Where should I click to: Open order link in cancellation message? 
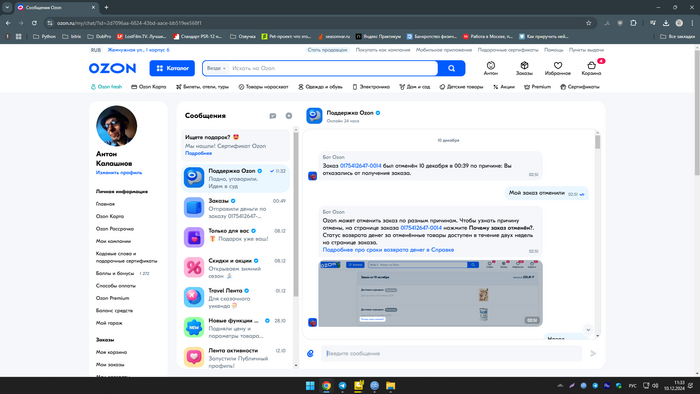coord(361,166)
